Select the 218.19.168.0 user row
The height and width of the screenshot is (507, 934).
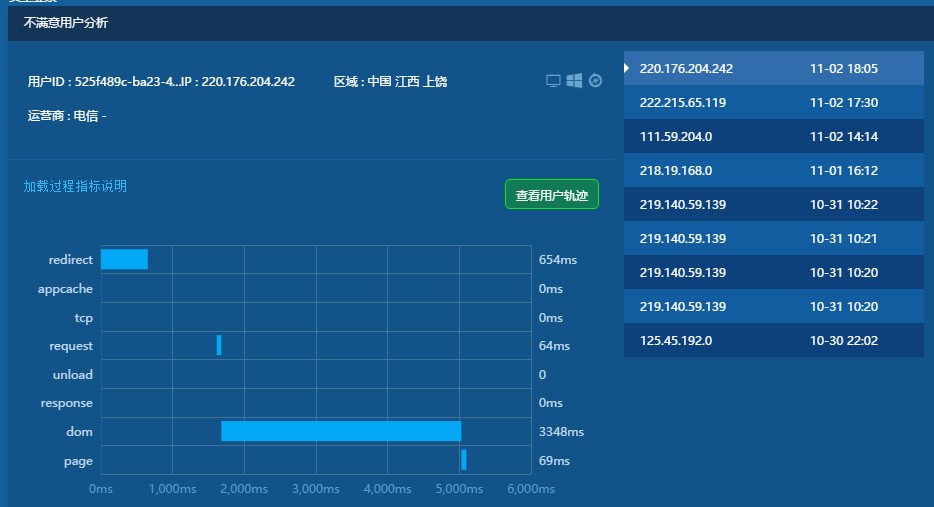774,170
